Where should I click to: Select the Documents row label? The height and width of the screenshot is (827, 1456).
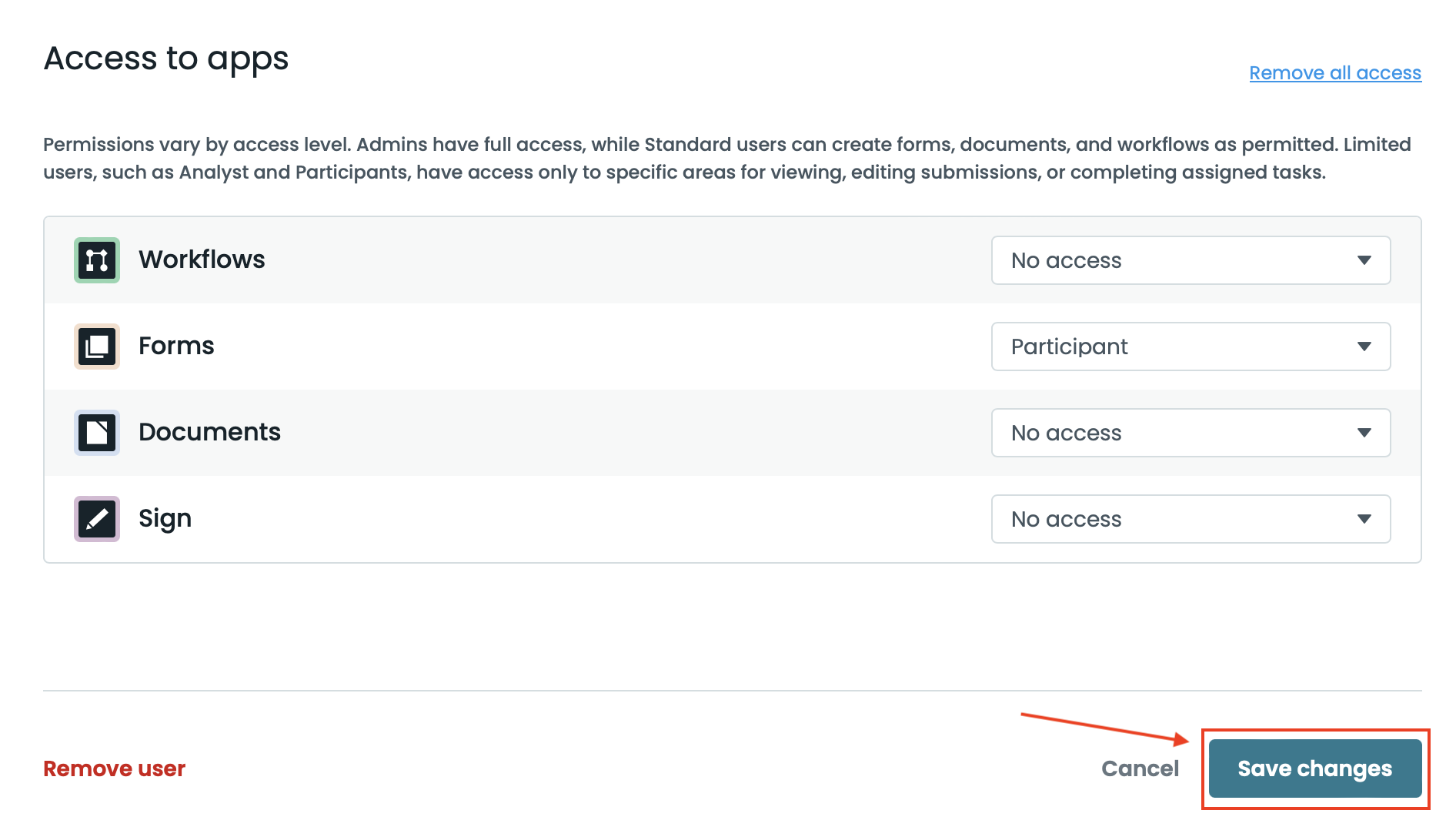[x=209, y=433]
